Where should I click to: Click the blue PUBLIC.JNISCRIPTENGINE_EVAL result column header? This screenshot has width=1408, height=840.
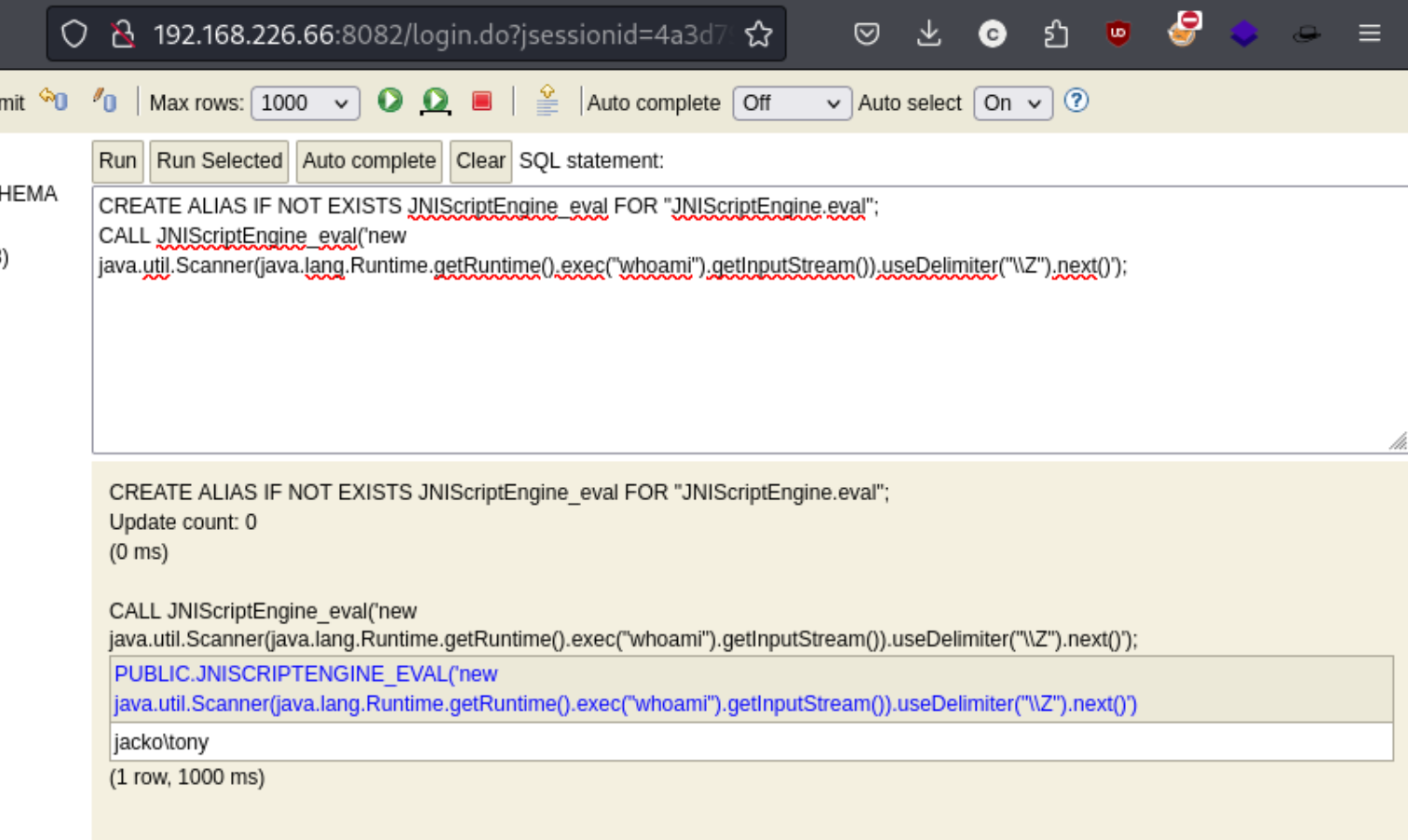(751, 689)
